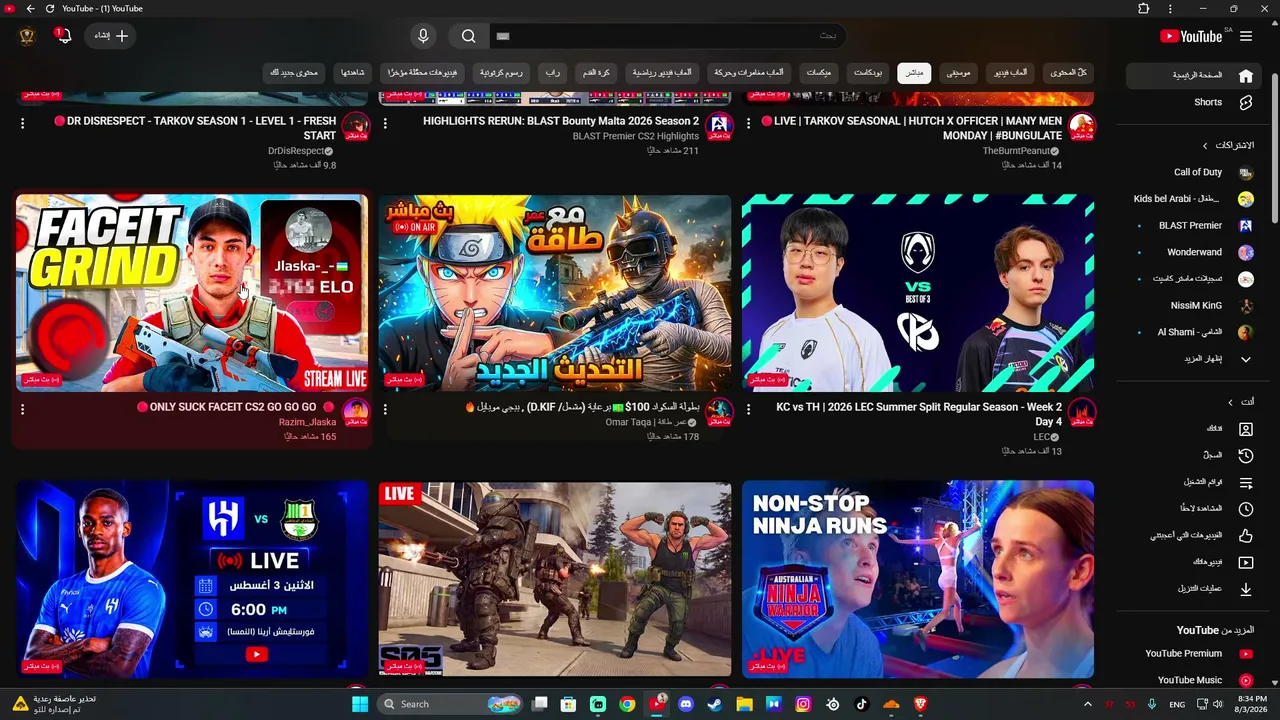This screenshot has width=1280, height=720.
Task: Select the مباشر live filter chip
Action: click(x=914, y=73)
